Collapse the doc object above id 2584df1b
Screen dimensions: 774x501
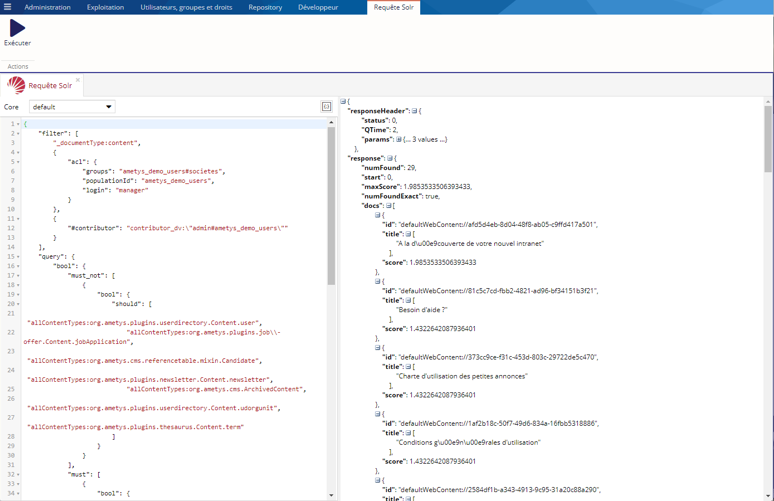378,480
